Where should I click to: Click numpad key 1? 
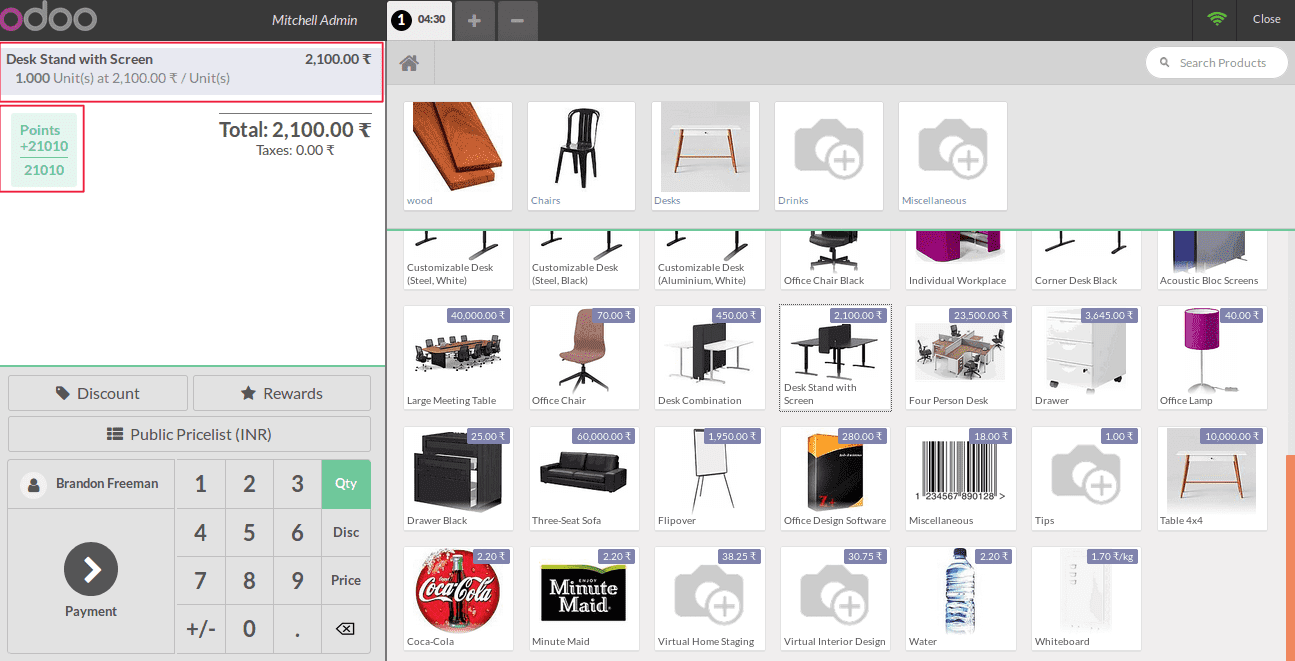pos(201,484)
